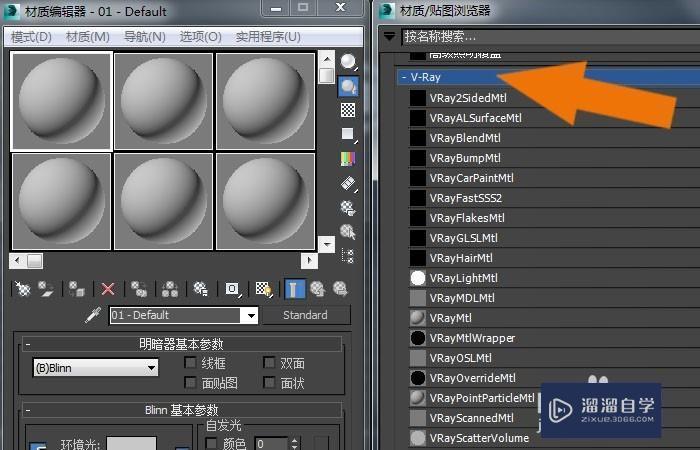This screenshot has width=700, height=450.
Task: Select VRayMtlWrapper in the list
Action: tap(555, 338)
